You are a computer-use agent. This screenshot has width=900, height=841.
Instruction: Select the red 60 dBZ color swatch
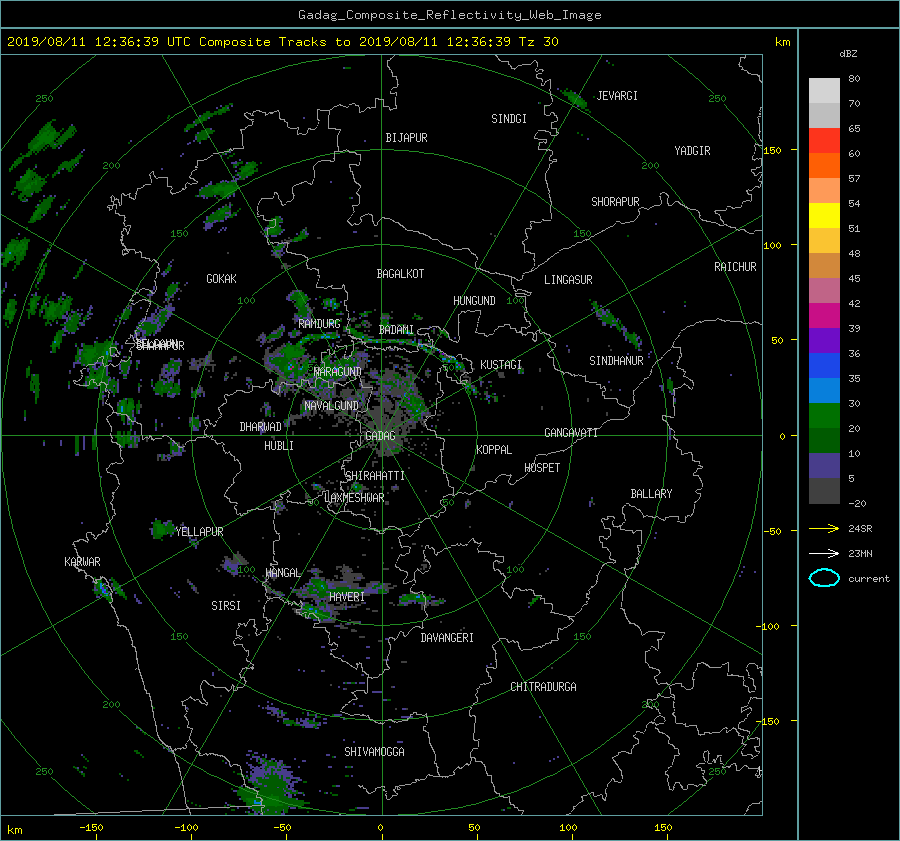point(824,141)
